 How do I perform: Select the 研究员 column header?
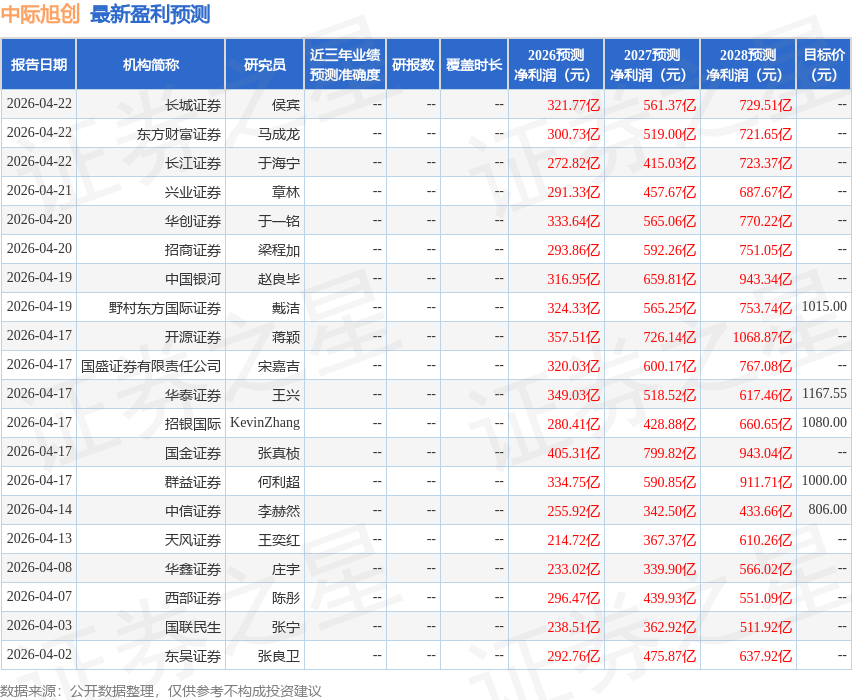pyautogui.click(x=265, y=64)
